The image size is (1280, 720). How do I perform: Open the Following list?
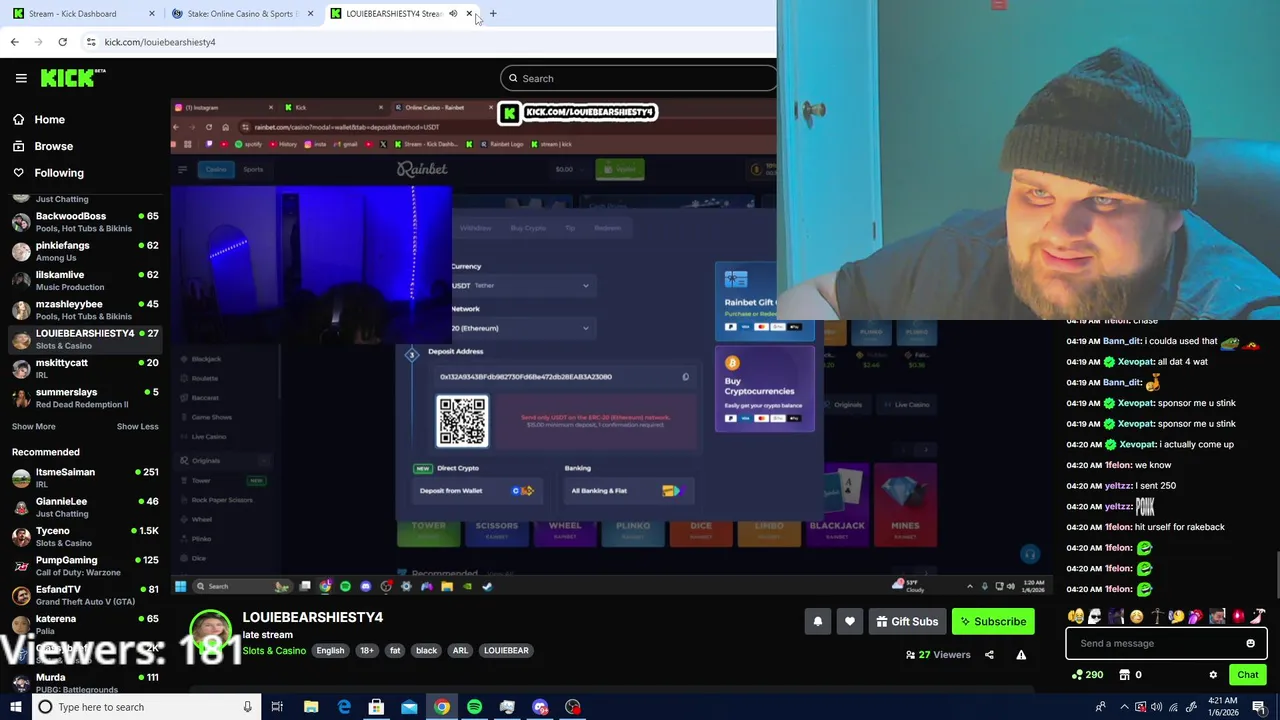tap(48, 173)
